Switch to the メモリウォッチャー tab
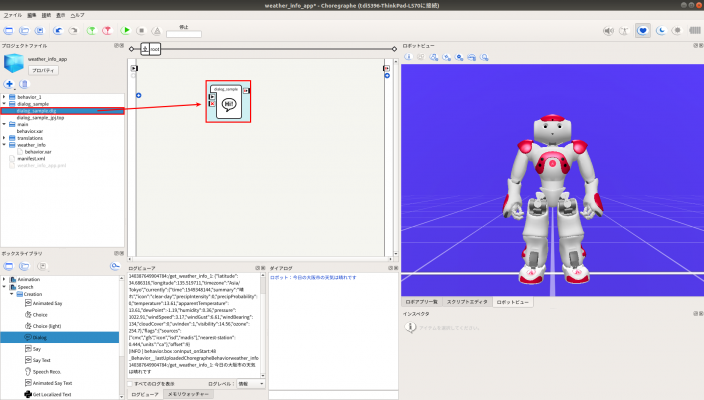This screenshot has height=400, width=704. (187, 395)
